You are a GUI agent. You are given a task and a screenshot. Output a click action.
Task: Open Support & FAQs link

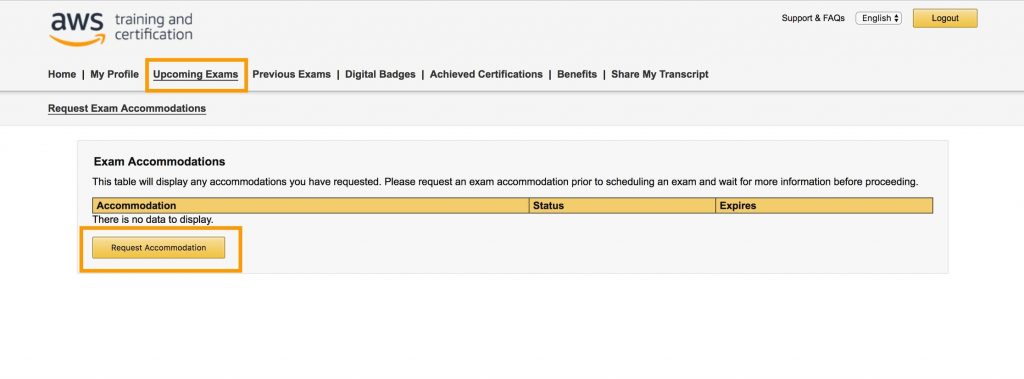click(813, 18)
